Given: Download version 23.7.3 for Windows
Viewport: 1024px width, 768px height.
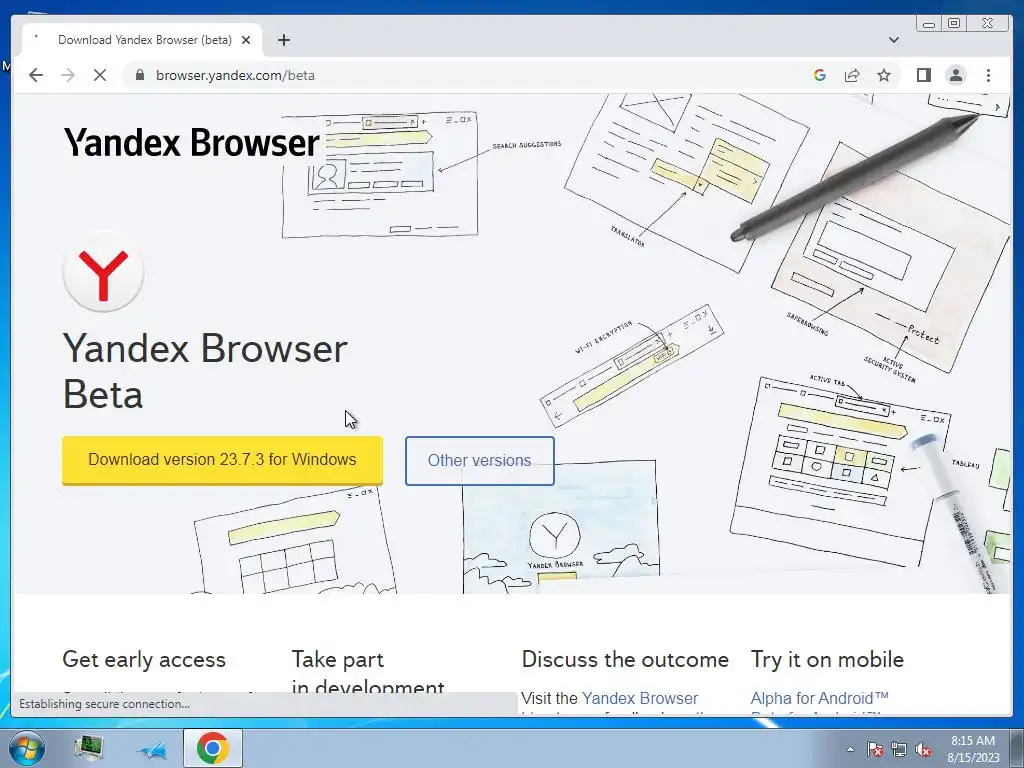Looking at the screenshot, I should [x=222, y=460].
